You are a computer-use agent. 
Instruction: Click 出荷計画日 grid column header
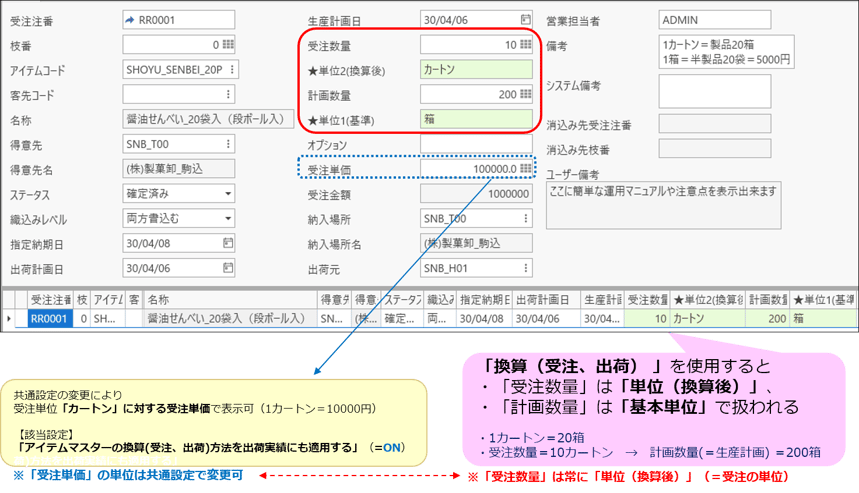click(546, 300)
